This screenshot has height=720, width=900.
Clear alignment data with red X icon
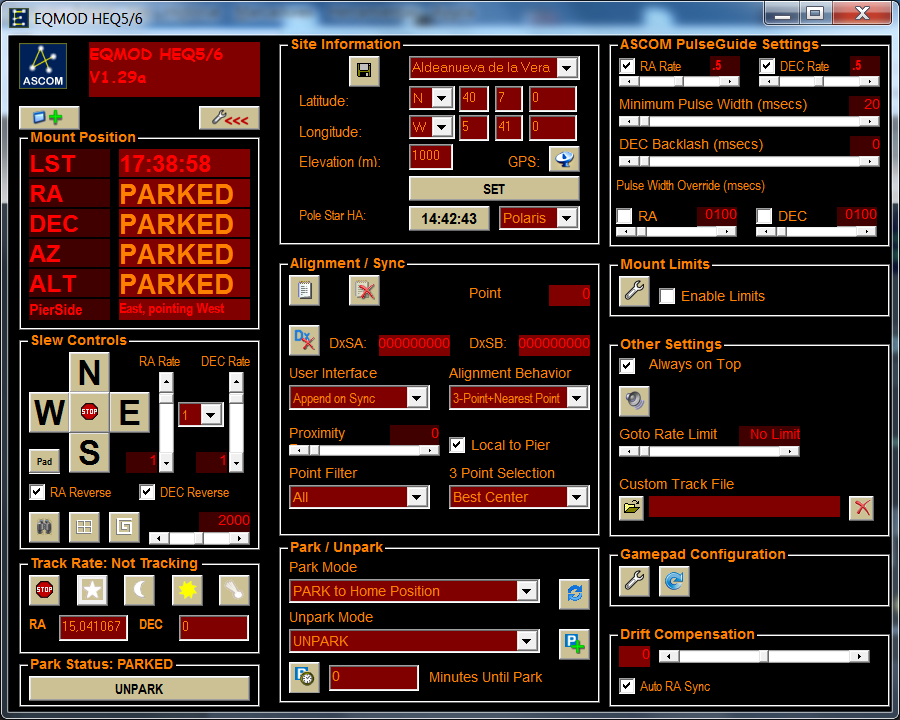[364, 290]
